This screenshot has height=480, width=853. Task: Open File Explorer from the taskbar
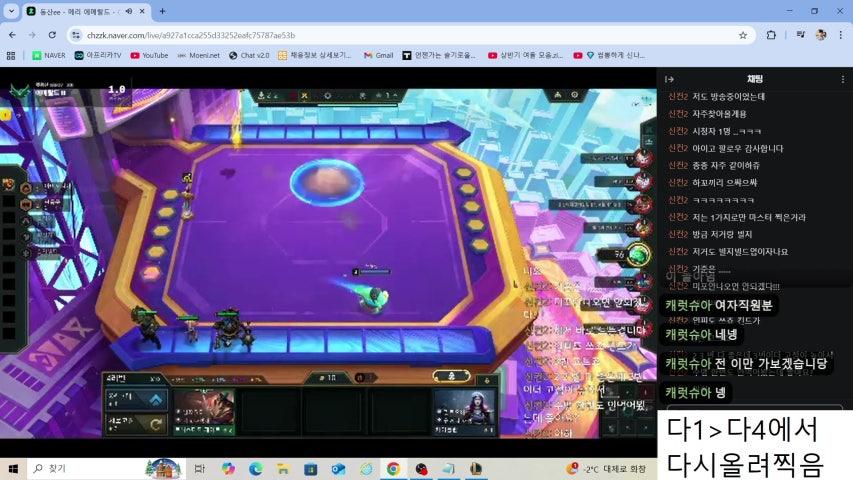(283, 469)
